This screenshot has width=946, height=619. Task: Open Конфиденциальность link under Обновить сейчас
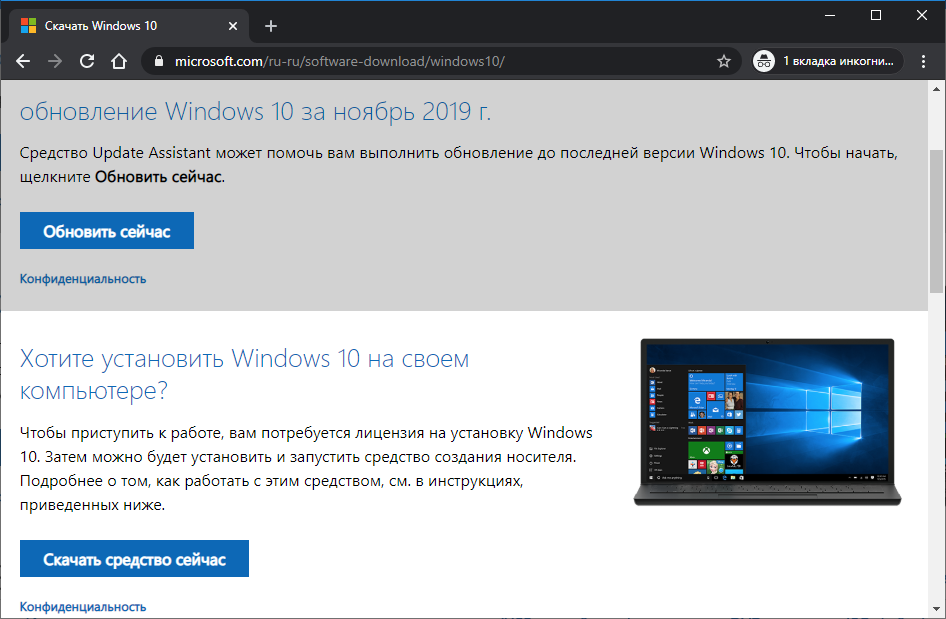(83, 279)
